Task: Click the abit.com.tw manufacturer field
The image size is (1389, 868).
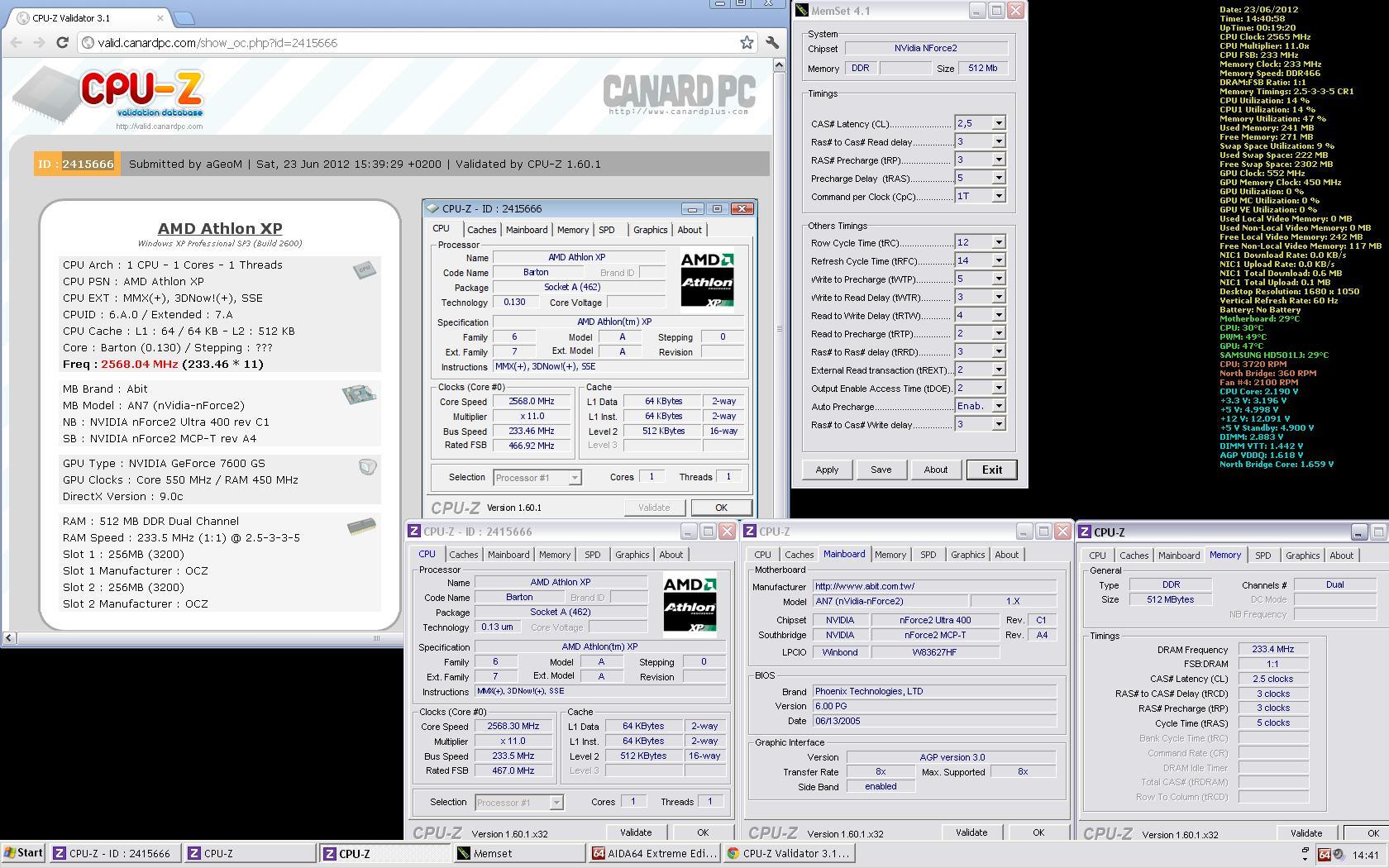Action: [x=934, y=586]
